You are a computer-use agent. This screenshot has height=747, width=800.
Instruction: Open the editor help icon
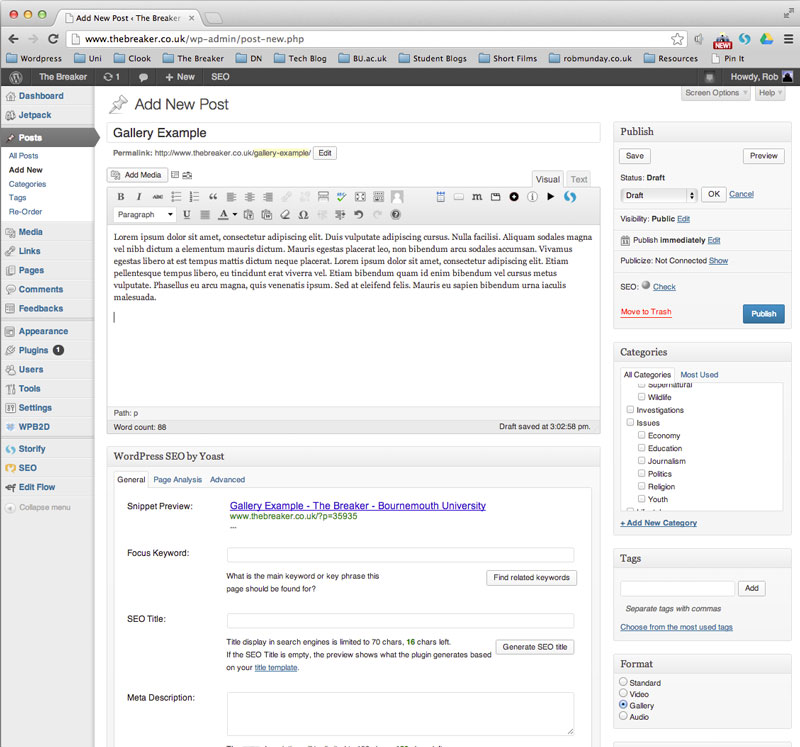pos(395,215)
